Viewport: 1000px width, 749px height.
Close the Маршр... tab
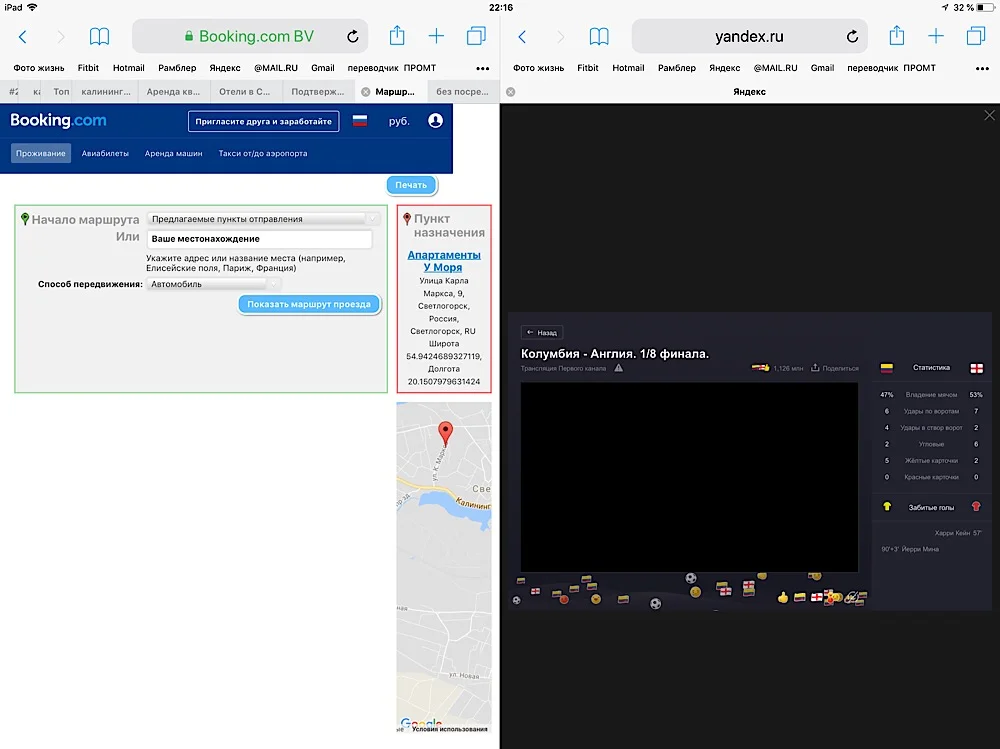pos(365,92)
